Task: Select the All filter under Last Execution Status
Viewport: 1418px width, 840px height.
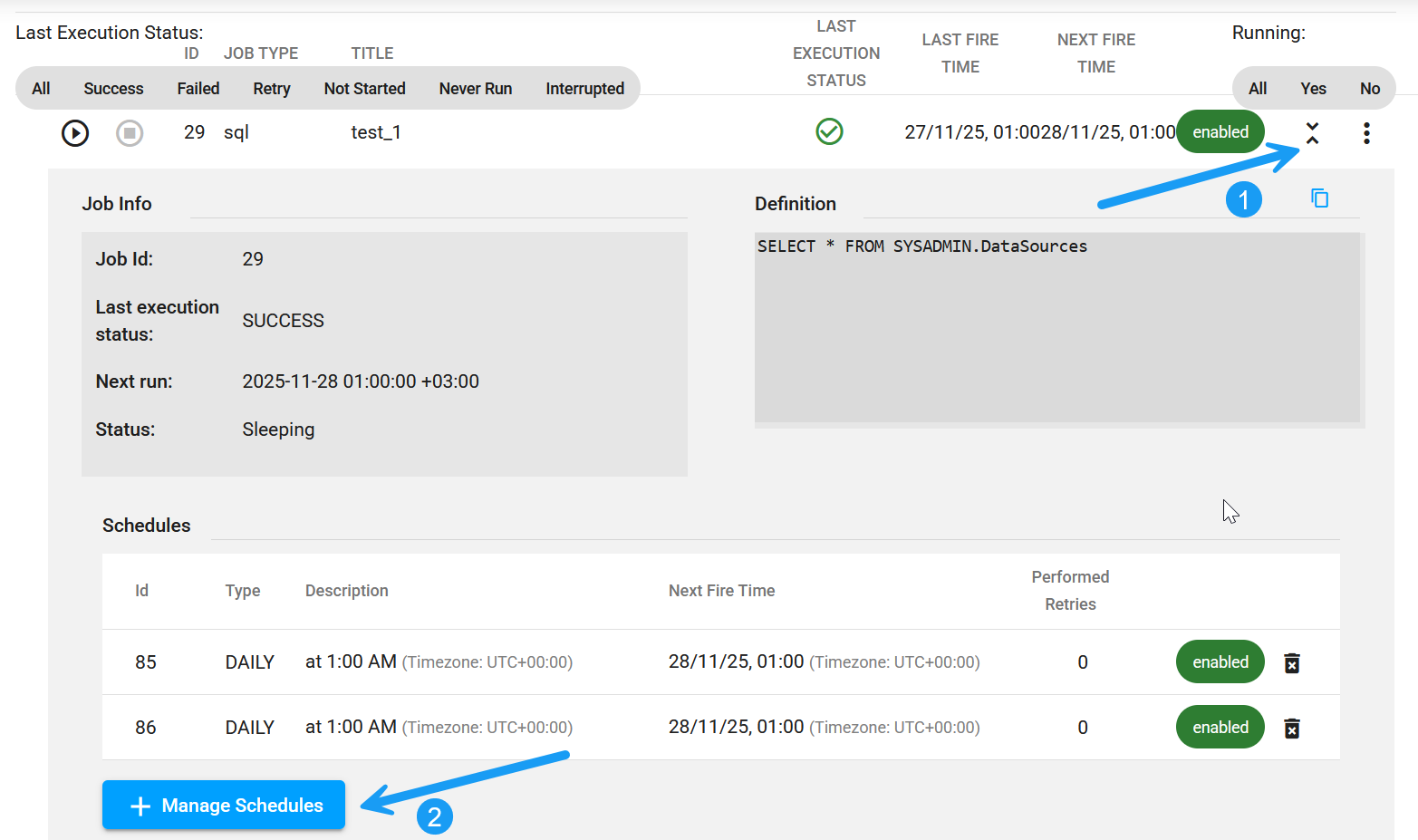Action: point(40,88)
